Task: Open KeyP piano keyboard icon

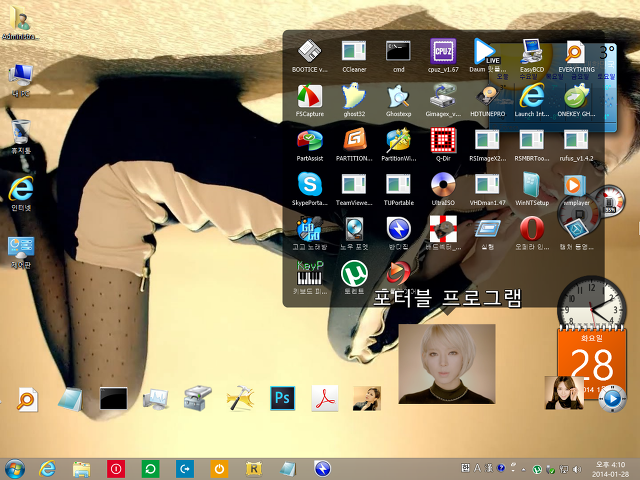Action: pyautogui.click(x=310, y=273)
